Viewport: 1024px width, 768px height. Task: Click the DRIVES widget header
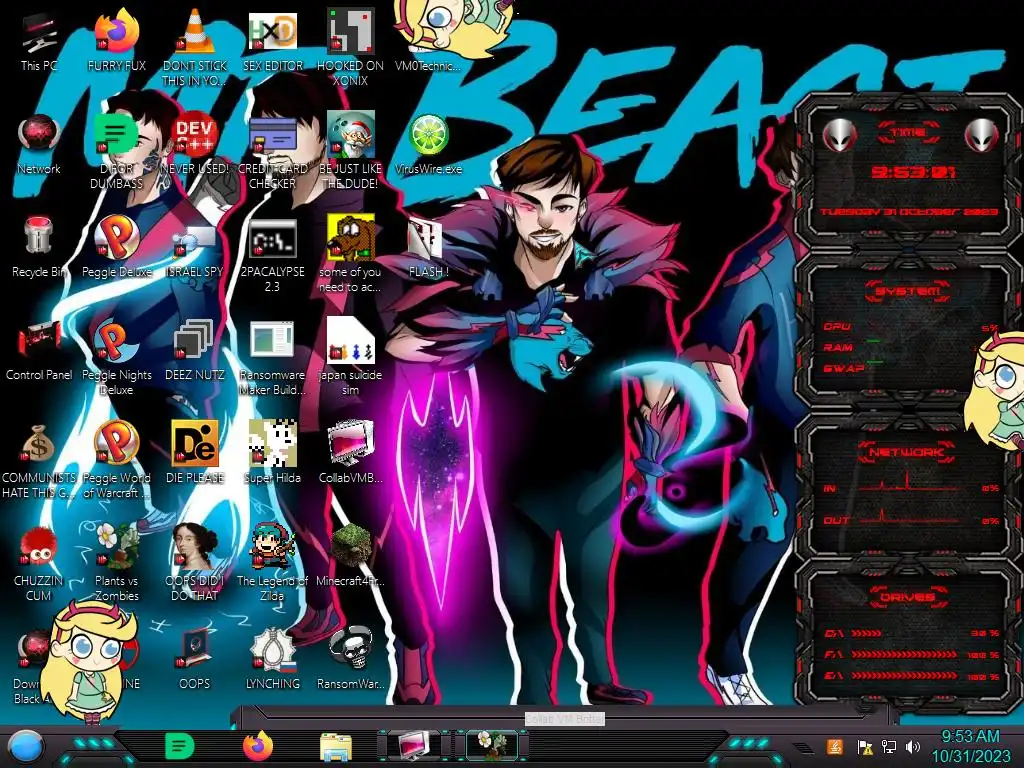tap(907, 597)
